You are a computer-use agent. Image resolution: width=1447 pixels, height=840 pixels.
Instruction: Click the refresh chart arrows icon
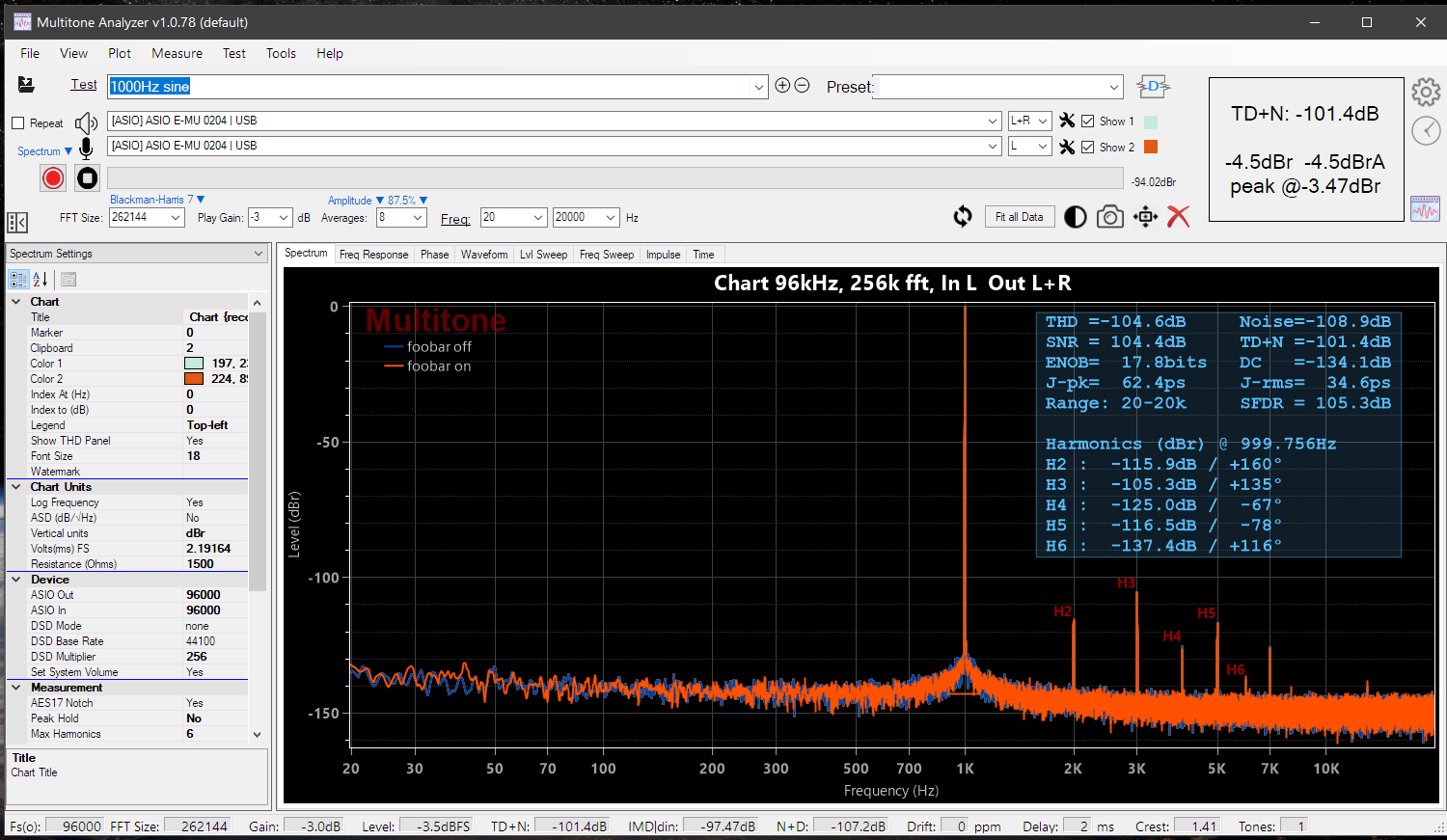point(963,217)
